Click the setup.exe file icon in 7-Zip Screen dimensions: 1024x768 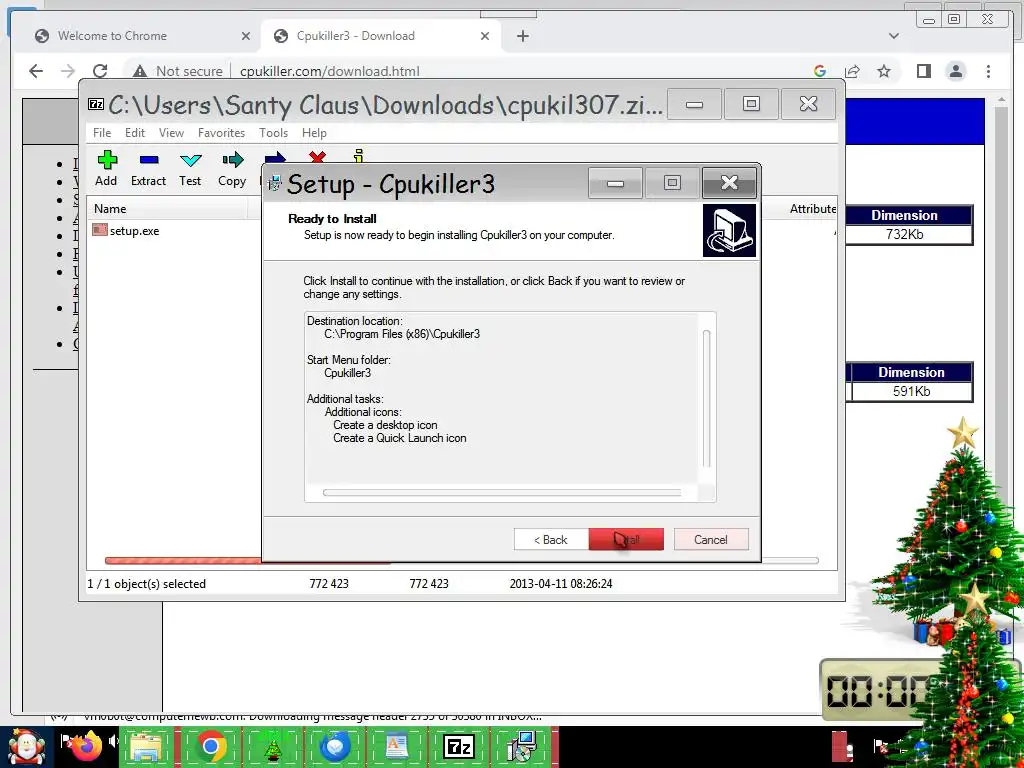(100, 230)
